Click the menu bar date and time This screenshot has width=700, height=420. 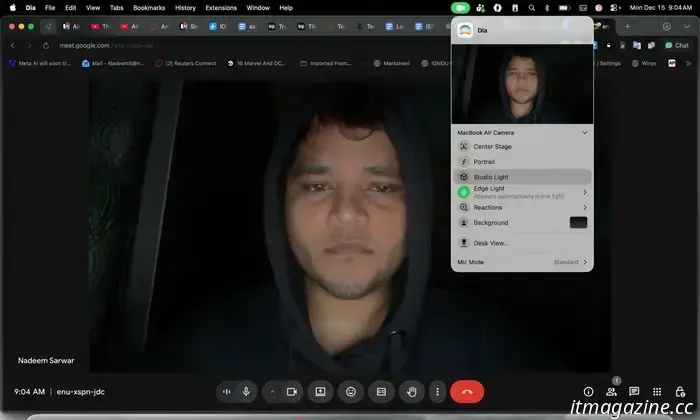pos(661,8)
